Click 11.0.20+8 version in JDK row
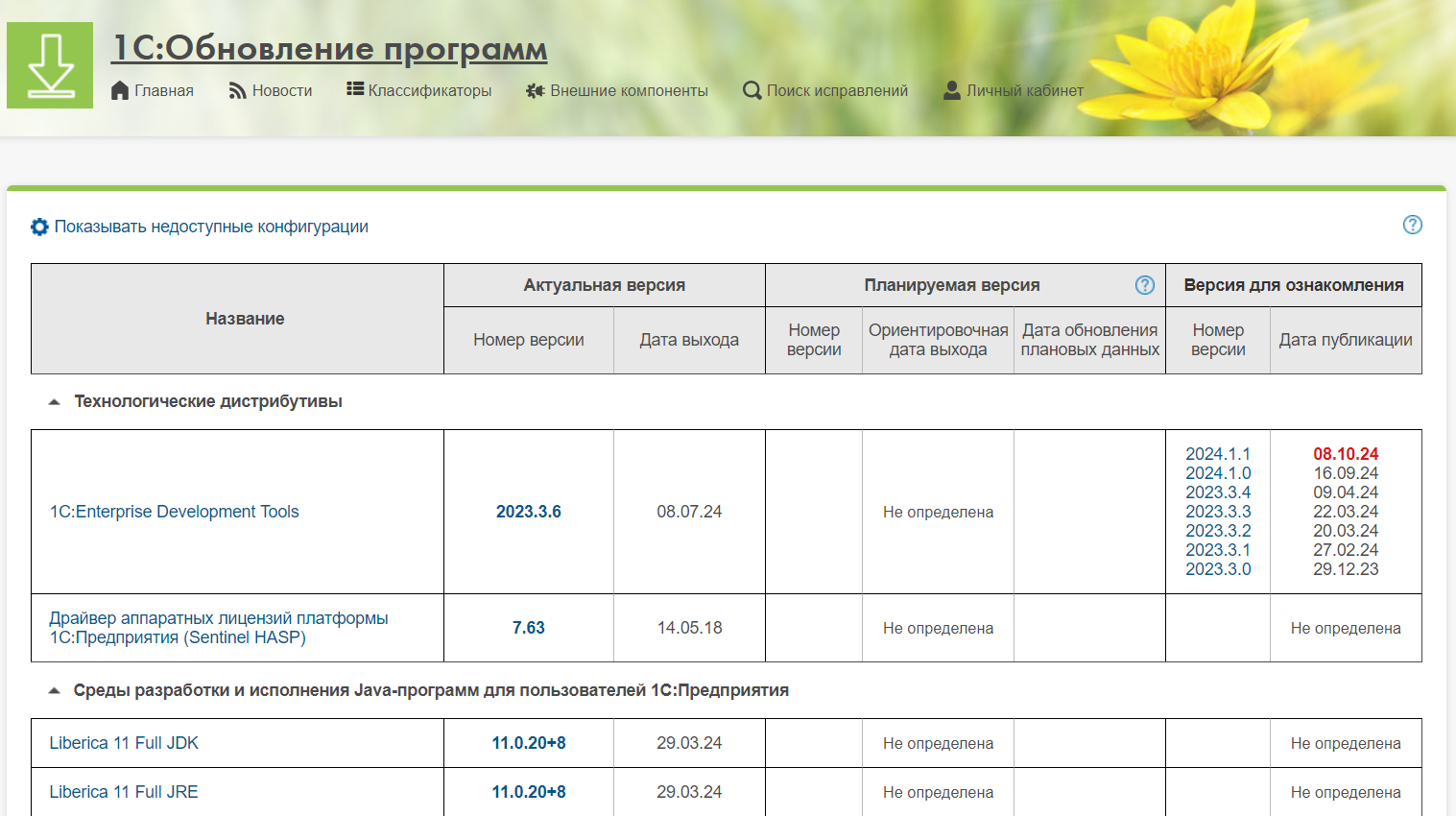This screenshot has width=1456, height=816. pos(529,743)
